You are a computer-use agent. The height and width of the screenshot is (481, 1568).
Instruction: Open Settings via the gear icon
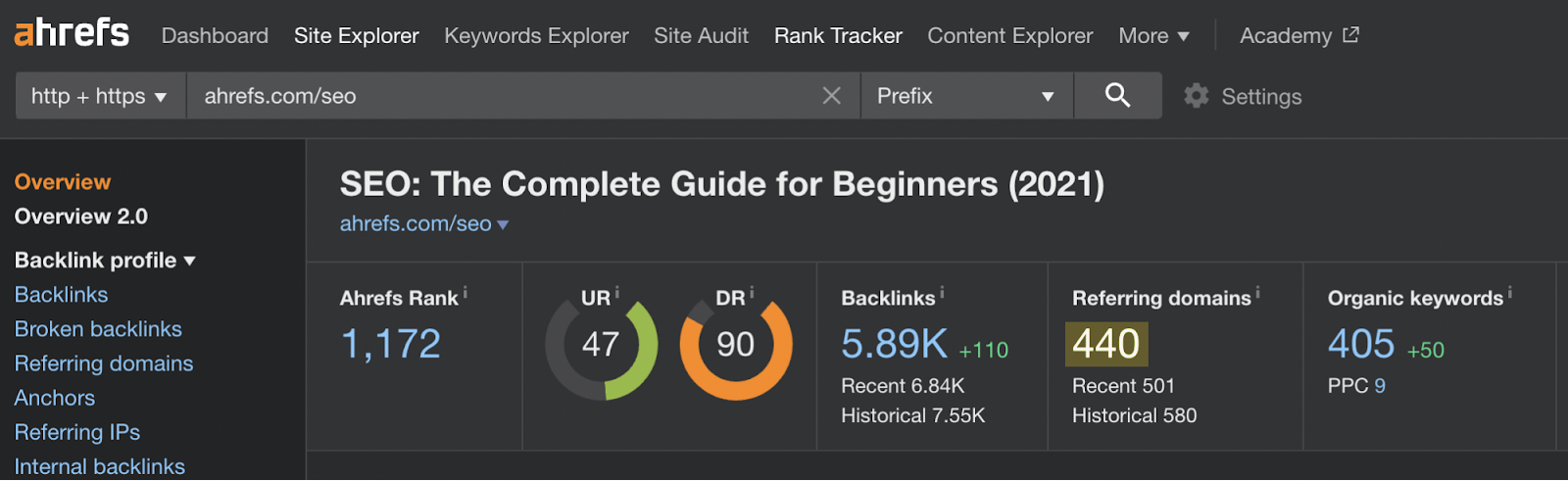[x=1196, y=96]
